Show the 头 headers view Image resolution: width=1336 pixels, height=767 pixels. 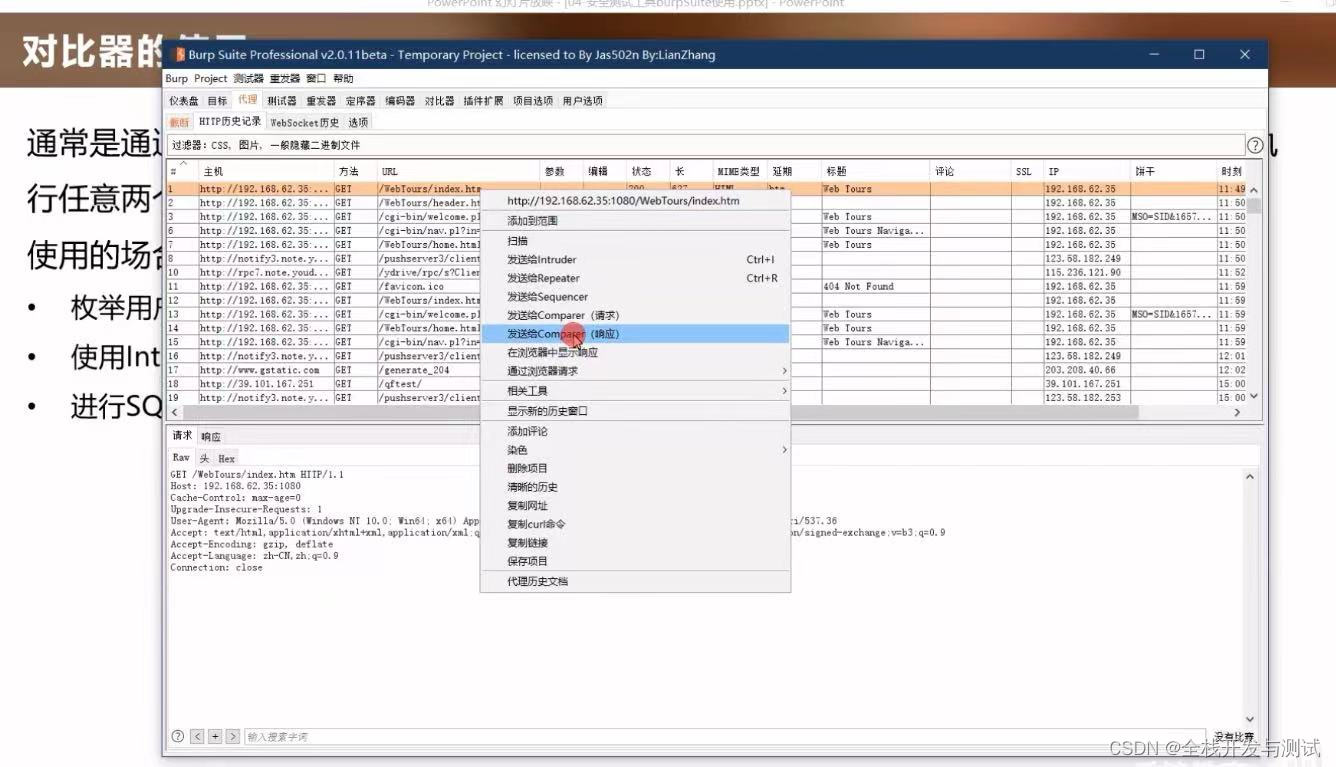pyautogui.click(x=204, y=458)
